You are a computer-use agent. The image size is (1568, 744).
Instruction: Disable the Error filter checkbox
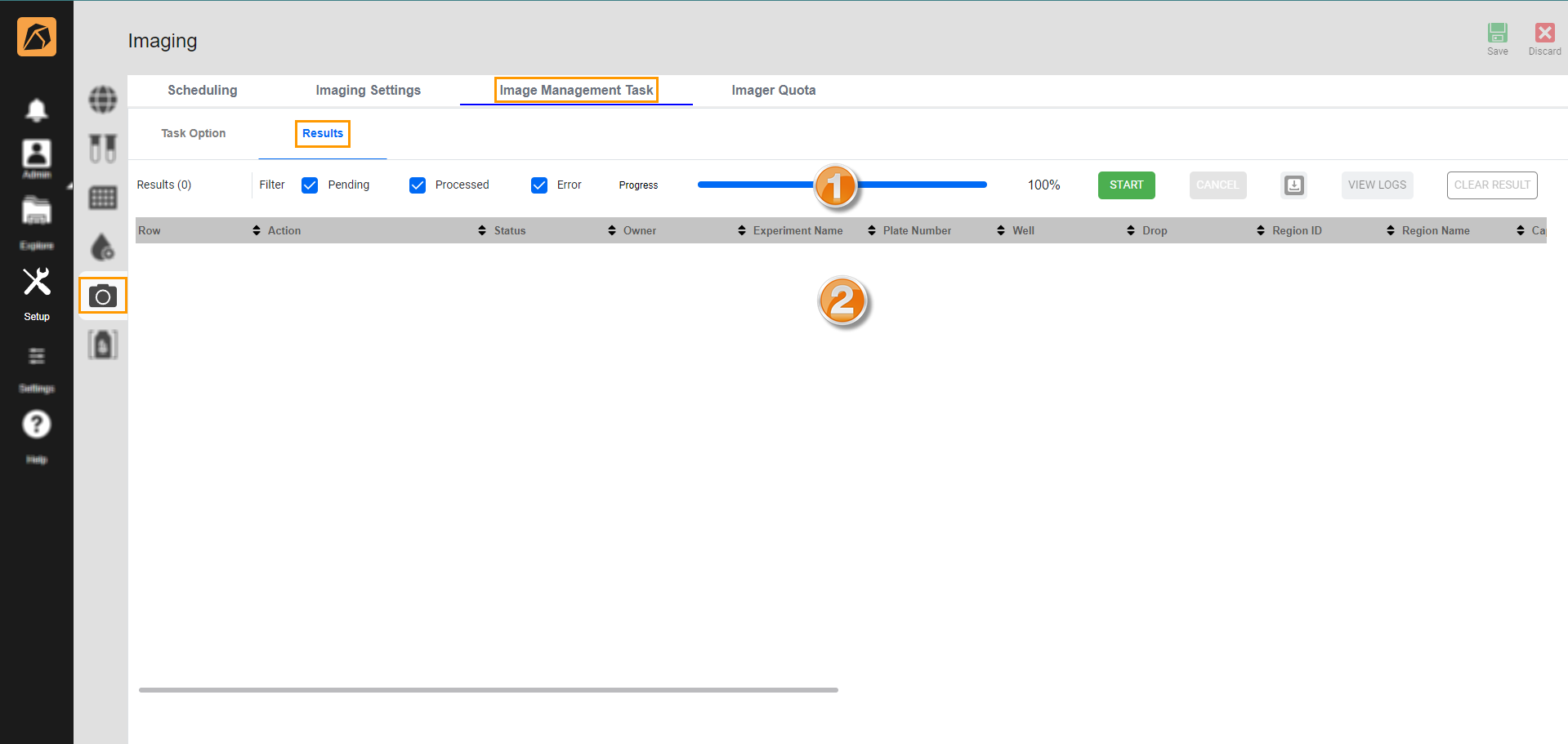click(x=539, y=185)
